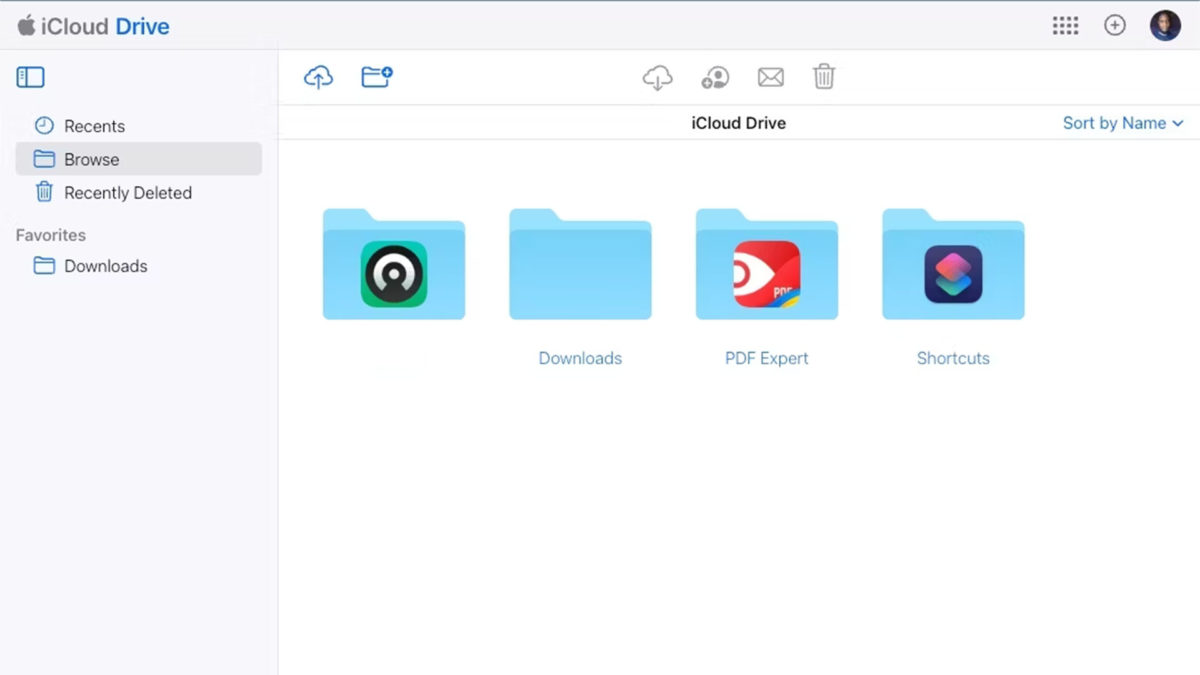Open the Downloads folder in the file grid
This screenshot has width=1200, height=675.
point(580,264)
